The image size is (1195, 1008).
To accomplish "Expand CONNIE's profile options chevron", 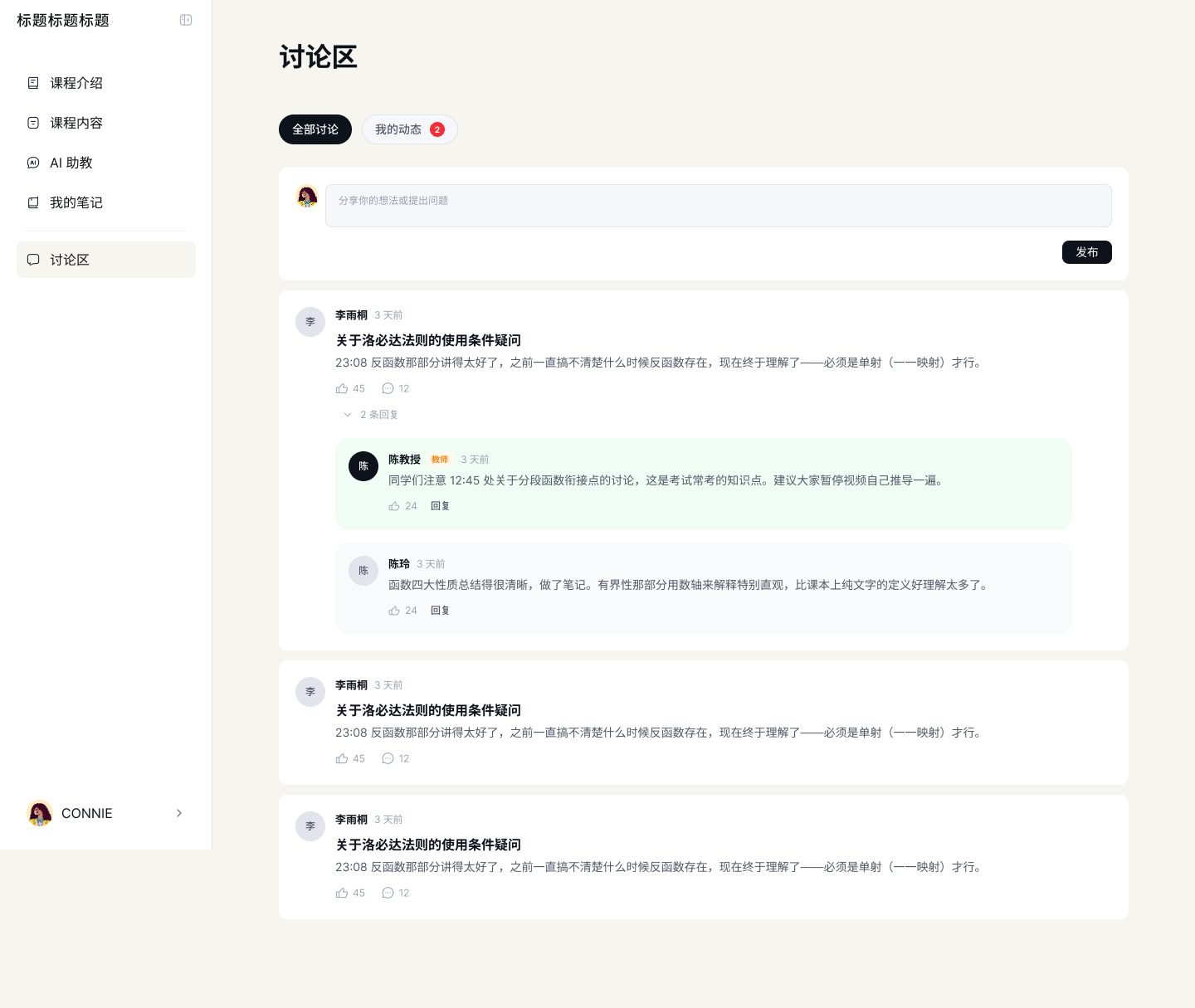I will [x=179, y=813].
